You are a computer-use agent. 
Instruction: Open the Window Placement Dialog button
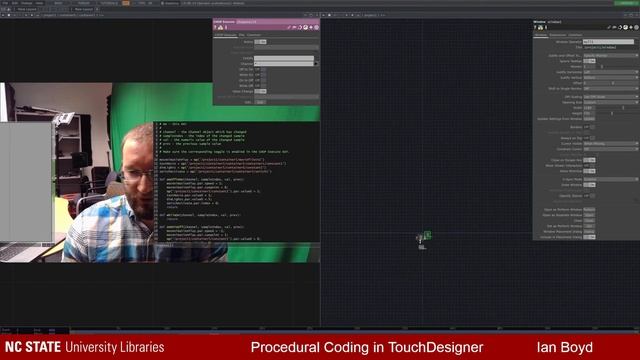(x=589, y=231)
